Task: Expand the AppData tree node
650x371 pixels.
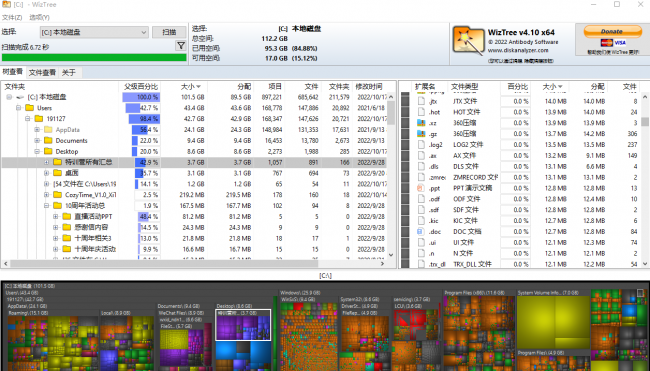Action: (x=37, y=130)
